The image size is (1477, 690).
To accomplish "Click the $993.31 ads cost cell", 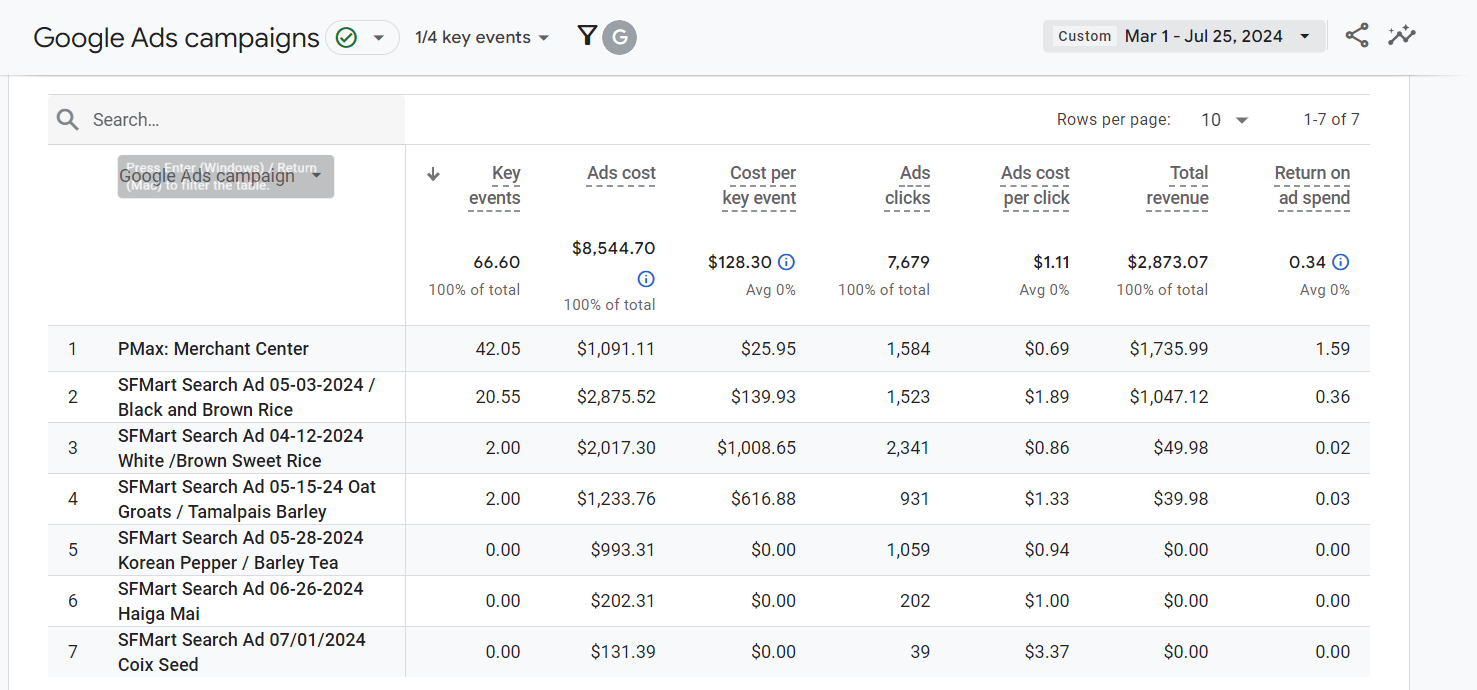I will [x=623, y=550].
